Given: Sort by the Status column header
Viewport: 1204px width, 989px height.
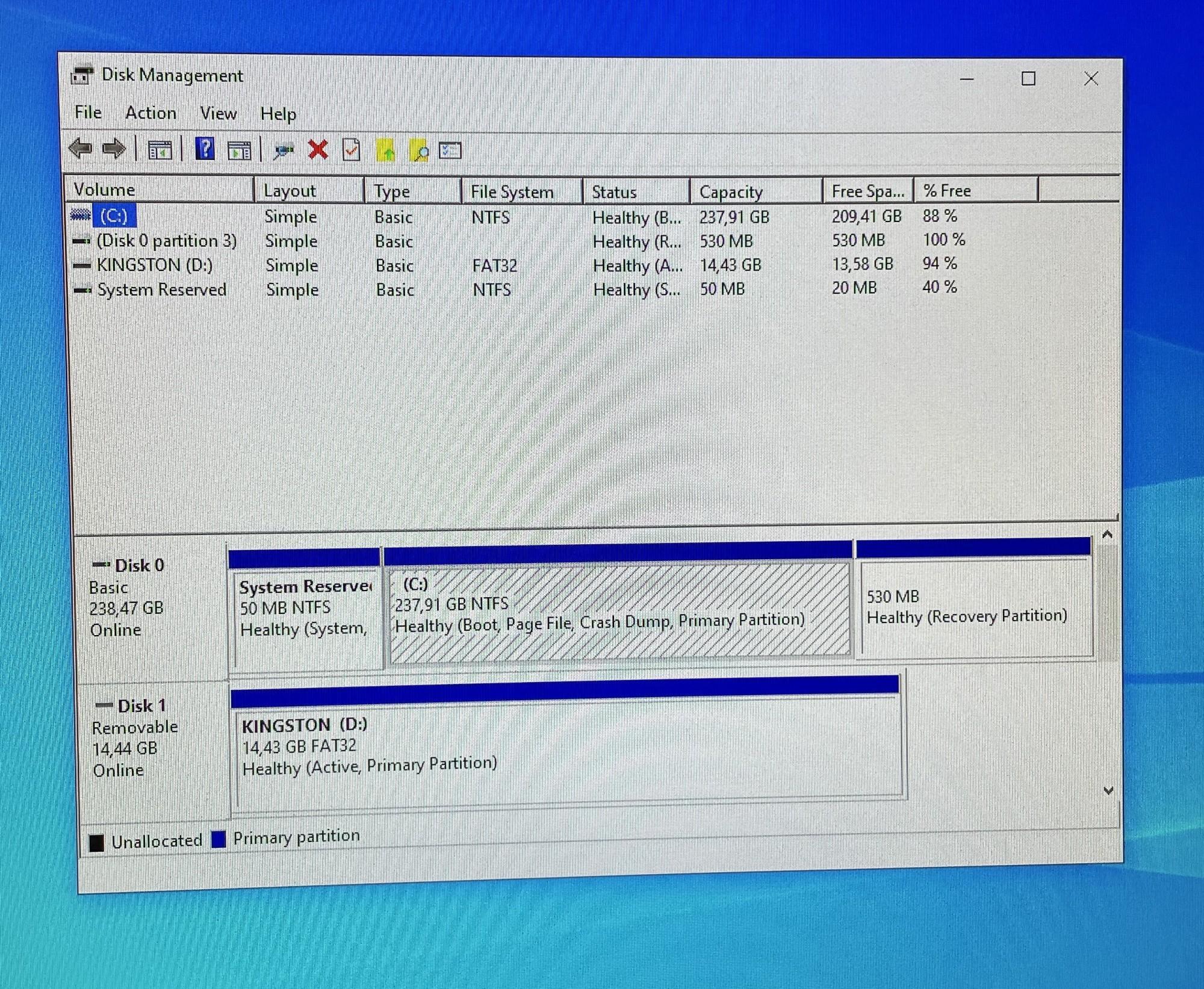Looking at the screenshot, I should (x=636, y=191).
